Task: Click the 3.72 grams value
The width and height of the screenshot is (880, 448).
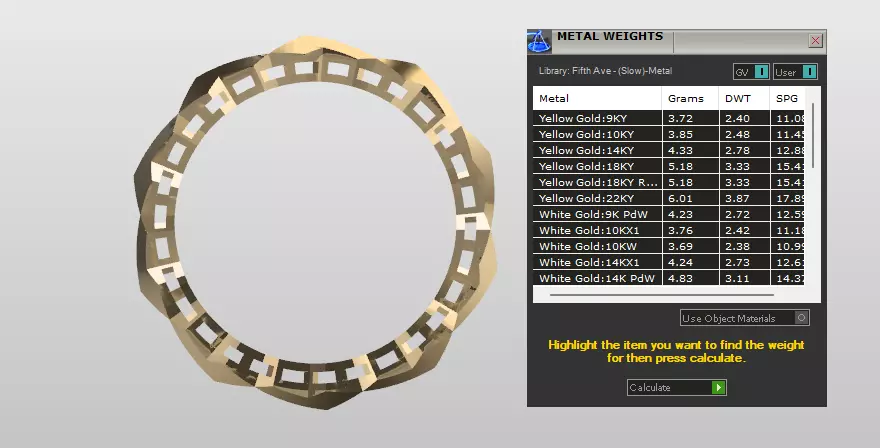Action: [x=680, y=118]
